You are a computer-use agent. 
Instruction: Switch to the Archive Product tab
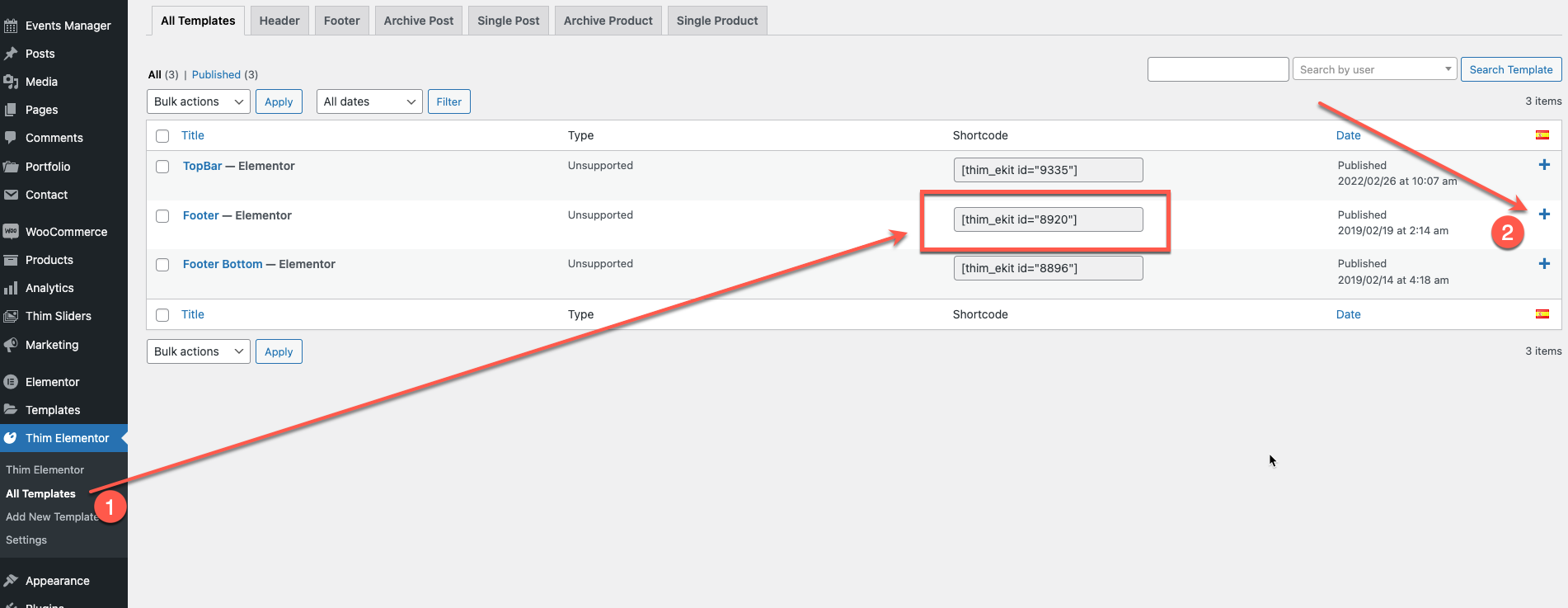tap(608, 21)
